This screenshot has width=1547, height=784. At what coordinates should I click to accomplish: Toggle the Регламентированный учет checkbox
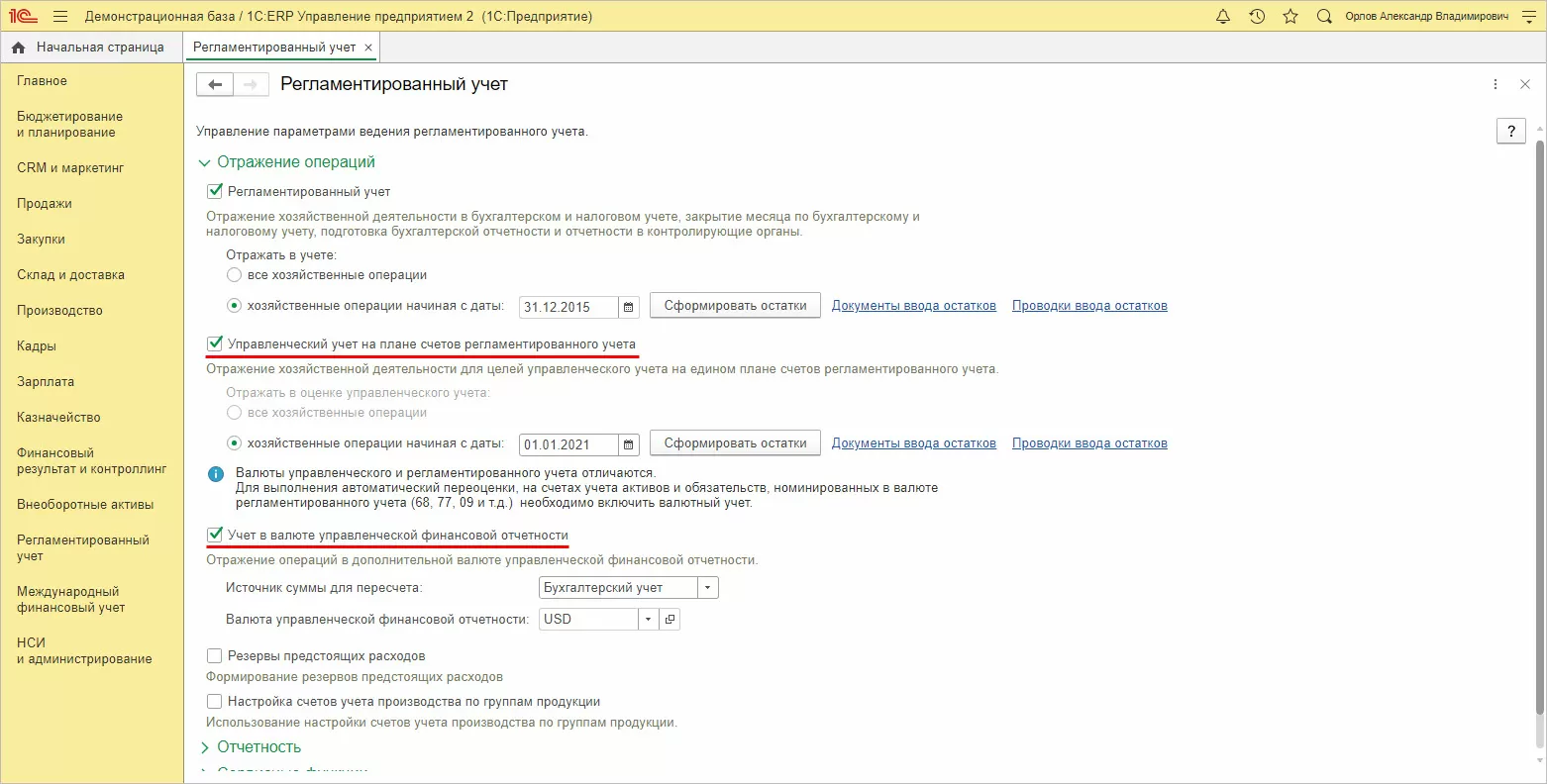(x=215, y=192)
